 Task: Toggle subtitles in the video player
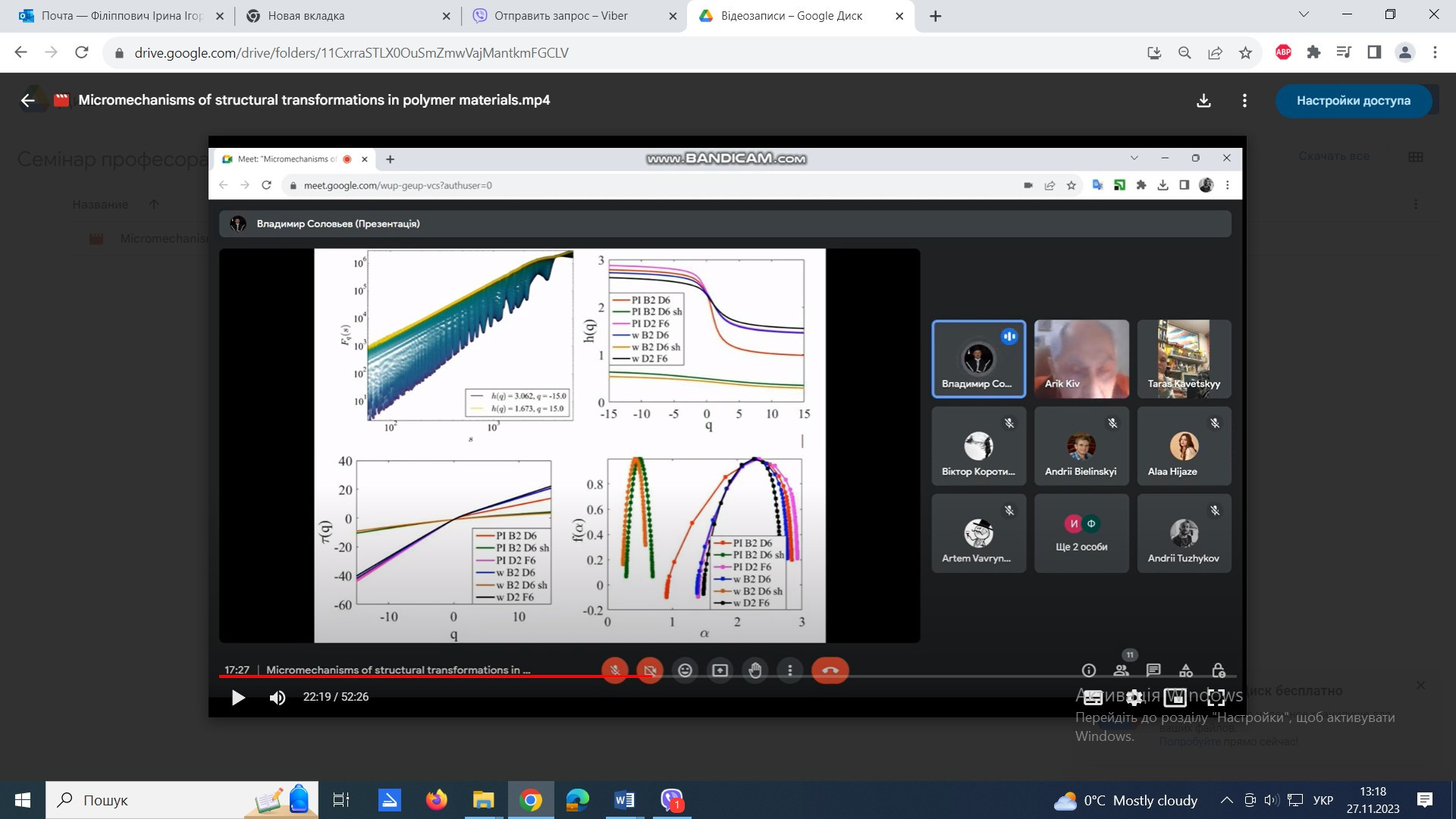tap(1093, 698)
